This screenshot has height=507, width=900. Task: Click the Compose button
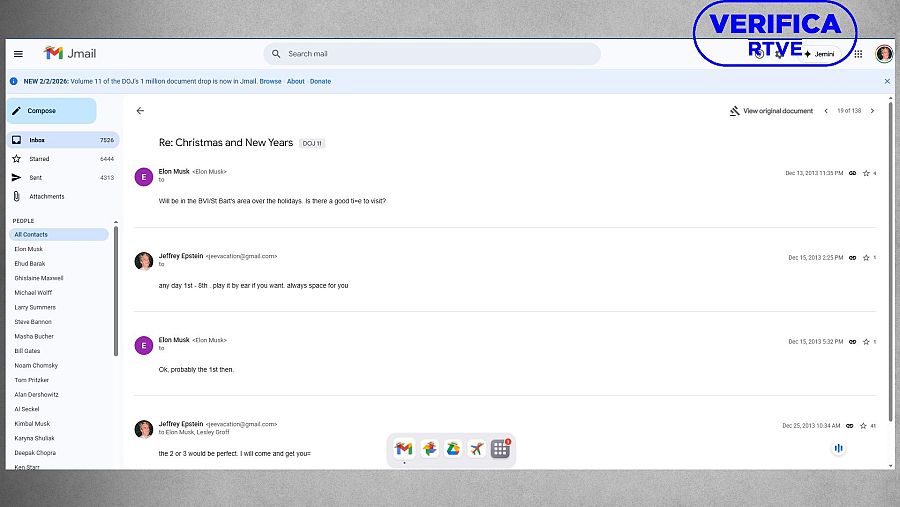point(51,111)
